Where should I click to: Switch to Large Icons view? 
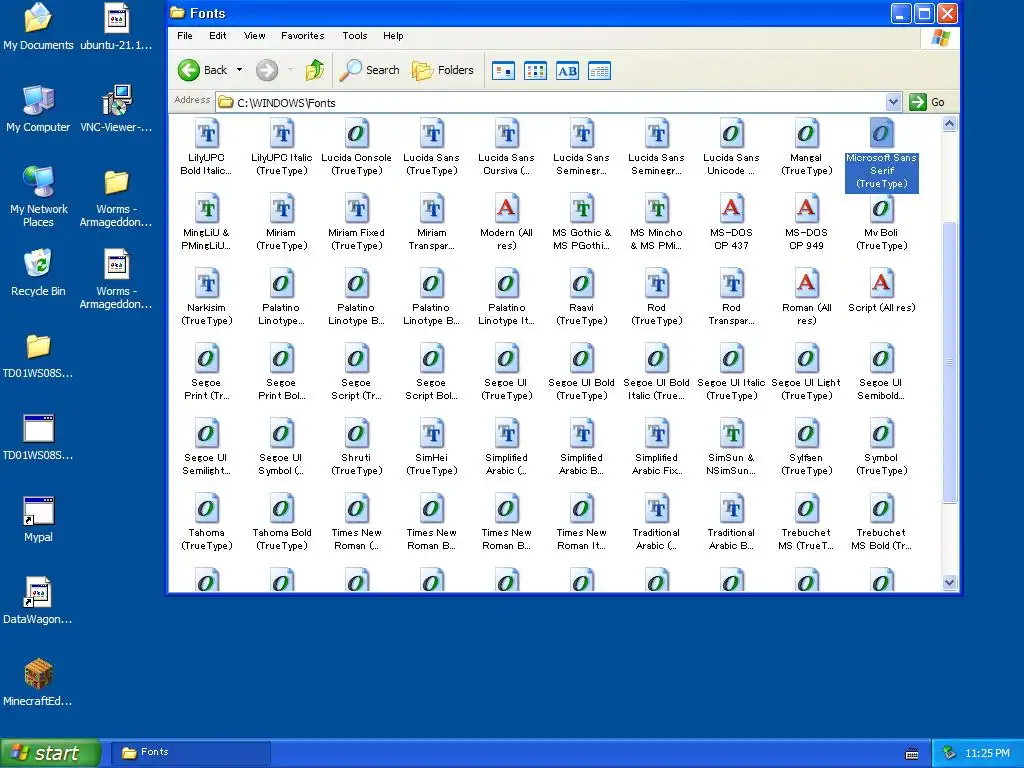(x=504, y=71)
